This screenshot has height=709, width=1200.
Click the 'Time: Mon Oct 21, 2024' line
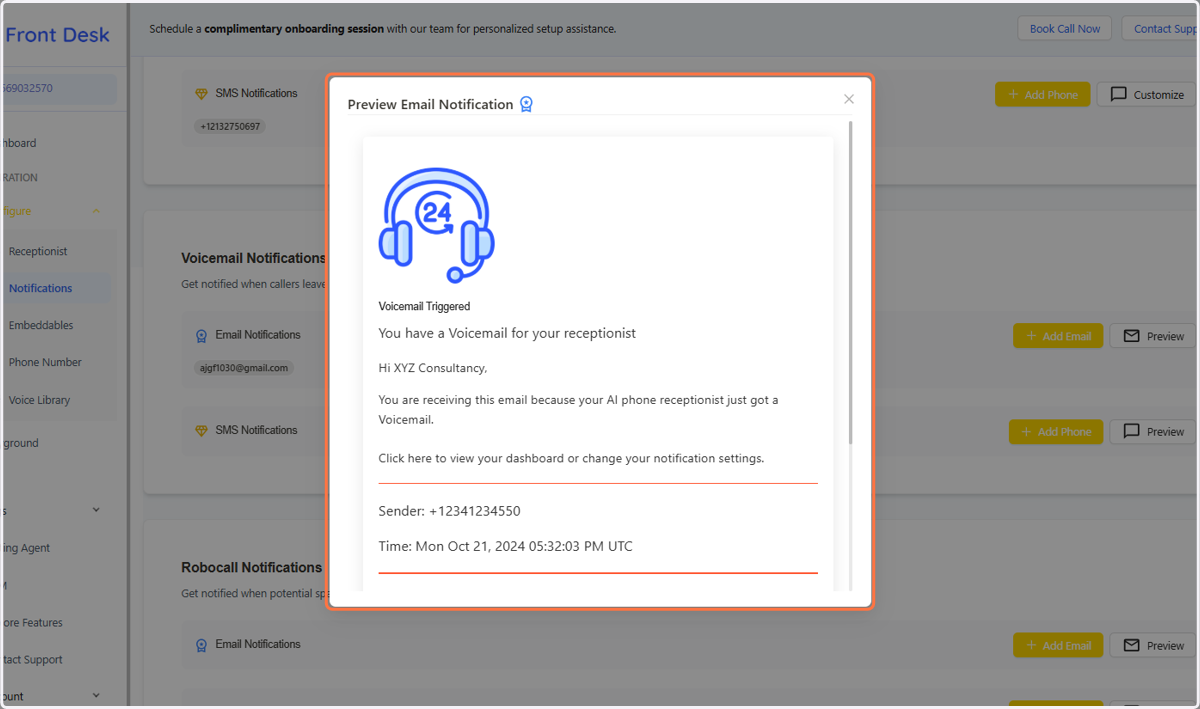505,546
